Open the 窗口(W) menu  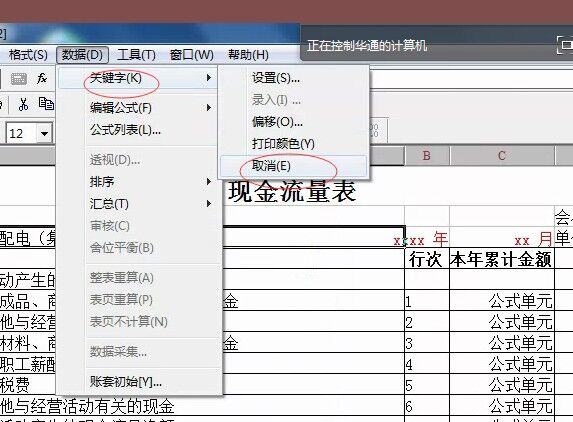click(191, 55)
